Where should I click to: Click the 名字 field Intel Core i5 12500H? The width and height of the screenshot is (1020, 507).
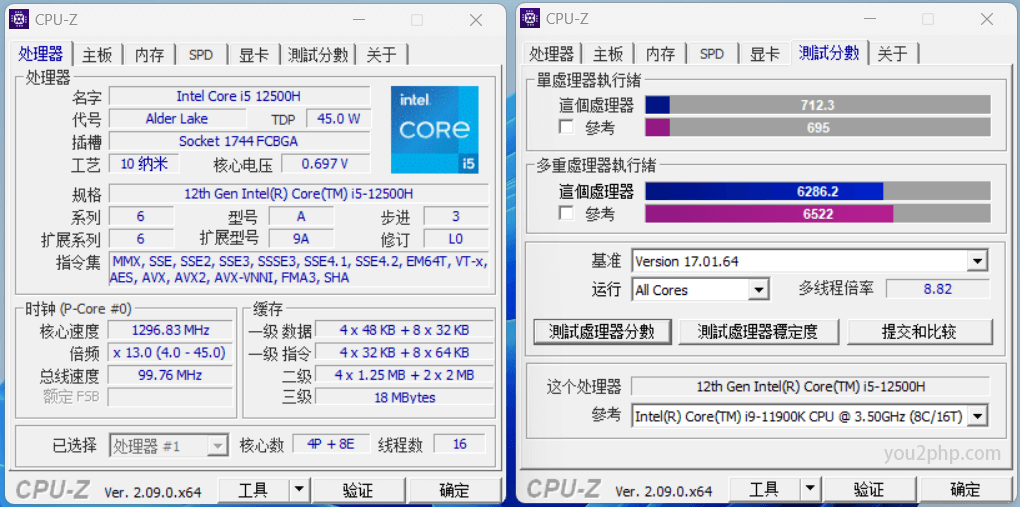239,96
